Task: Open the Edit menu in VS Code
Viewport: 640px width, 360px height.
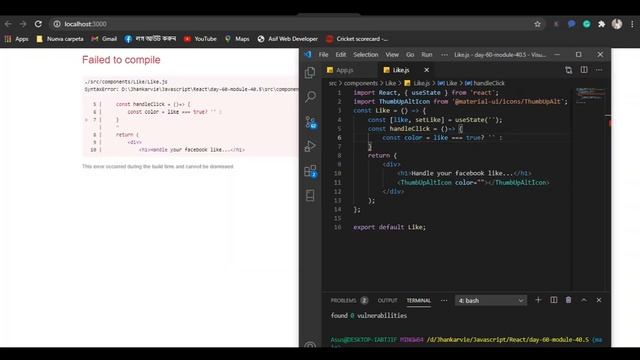Action: point(340,55)
